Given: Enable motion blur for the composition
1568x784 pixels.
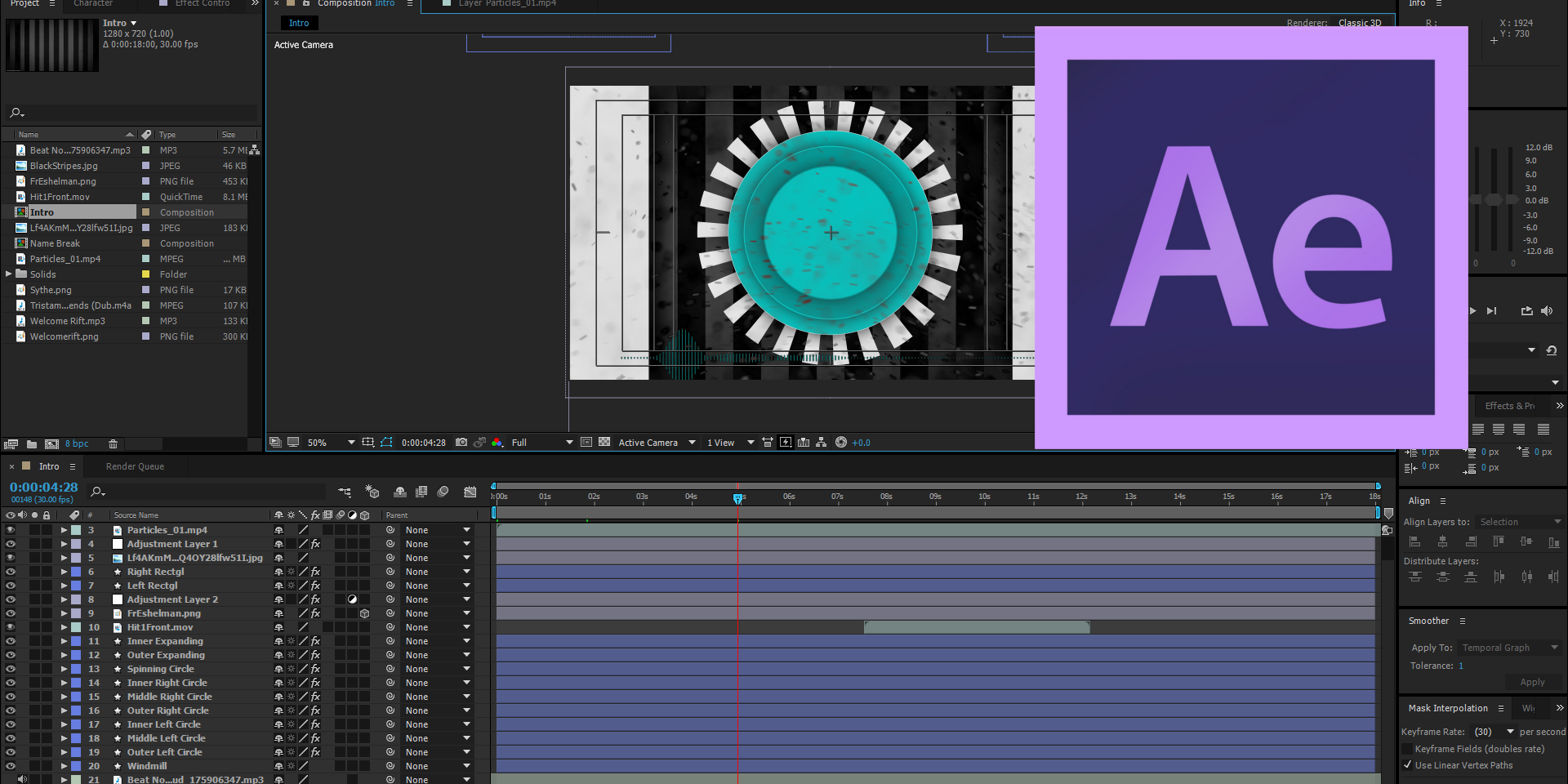Looking at the screenshot, I should click(x=443, y=492).
